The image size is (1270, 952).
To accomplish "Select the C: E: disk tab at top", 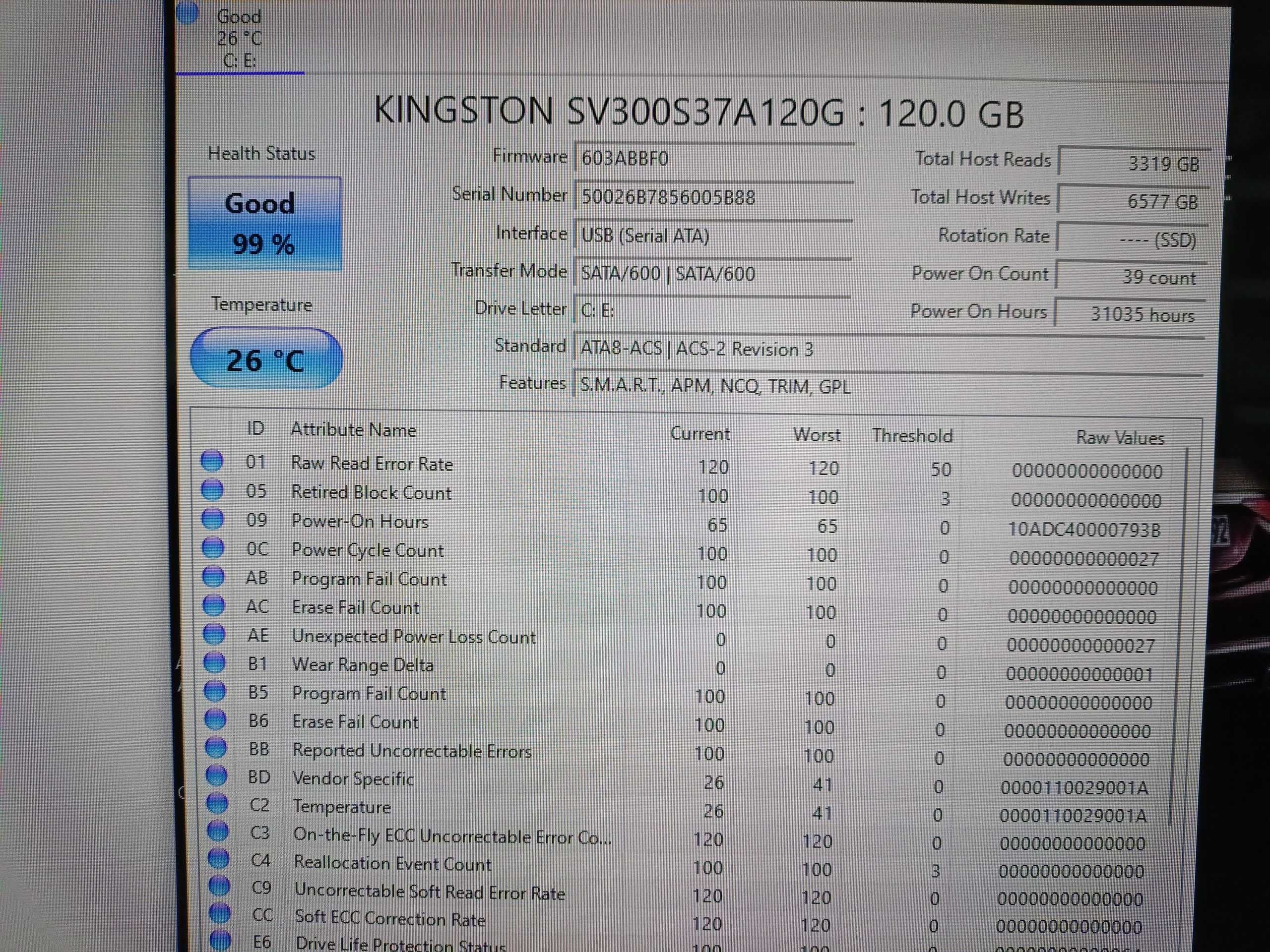I will click(240, 37).
